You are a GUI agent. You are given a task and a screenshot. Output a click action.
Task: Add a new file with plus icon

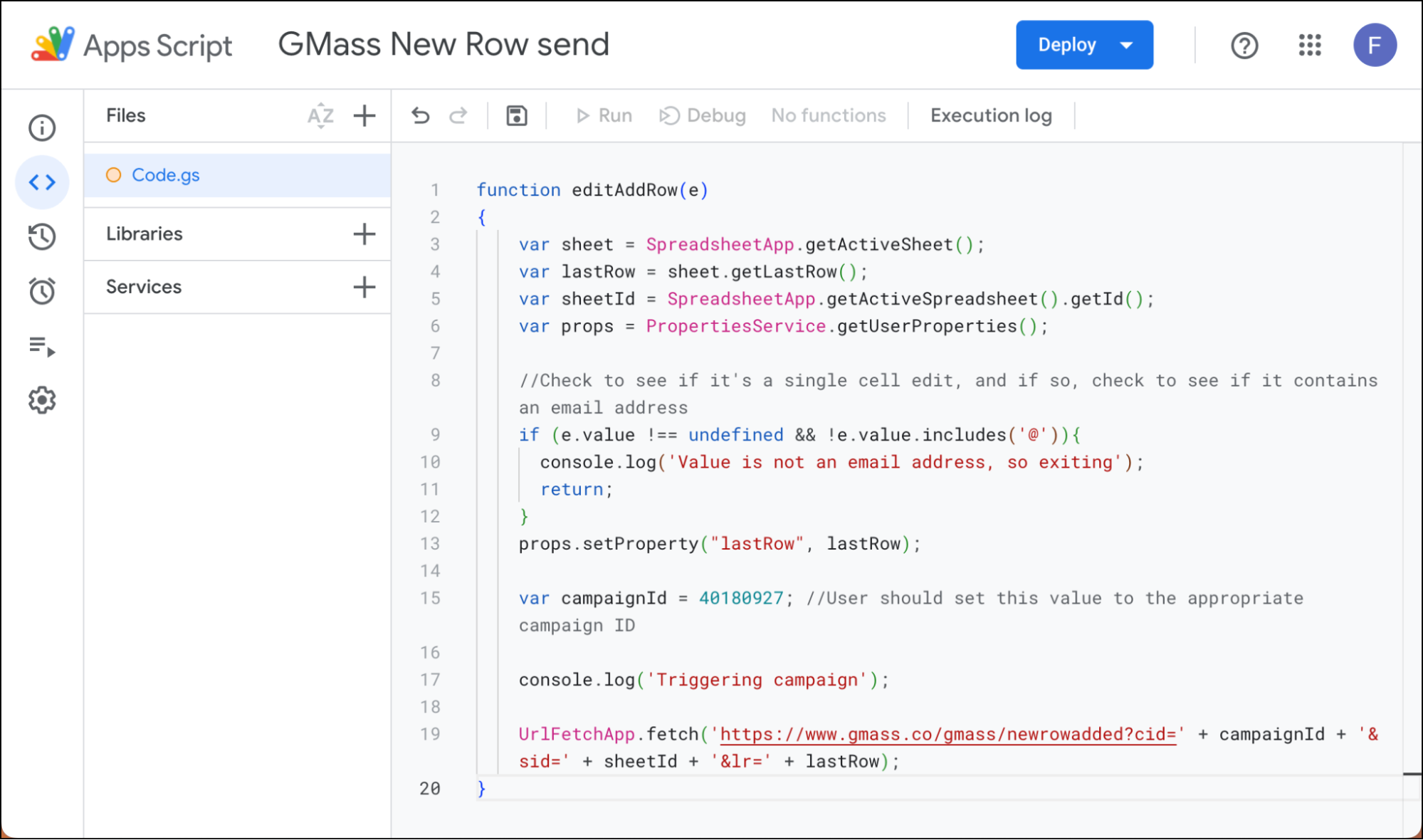(x=364, y=115)
